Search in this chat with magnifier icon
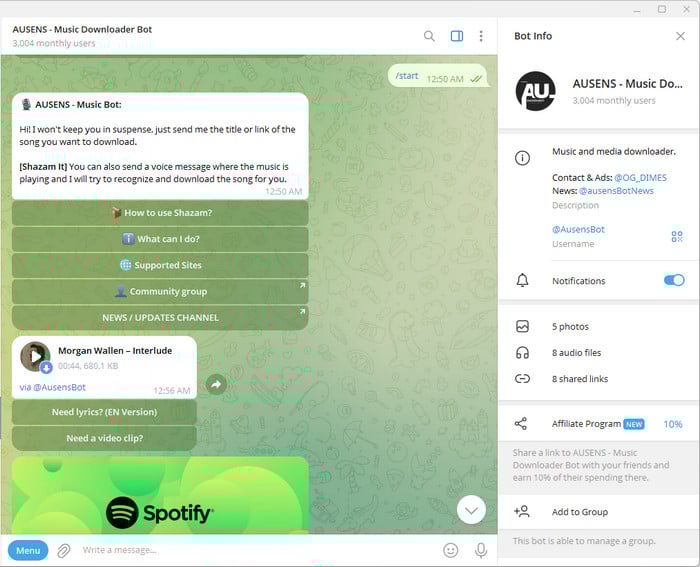Screen dimensions: 700x567 [x=429, y=36]
